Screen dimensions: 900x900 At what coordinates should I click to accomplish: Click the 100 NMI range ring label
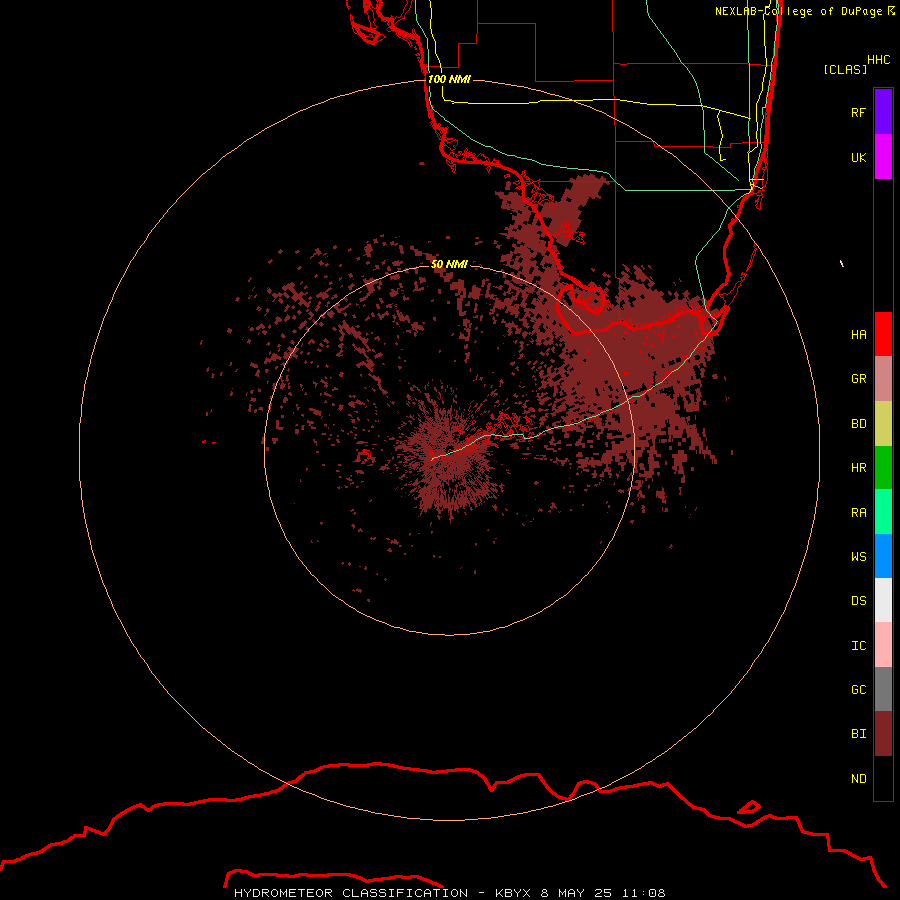[449, 79]
